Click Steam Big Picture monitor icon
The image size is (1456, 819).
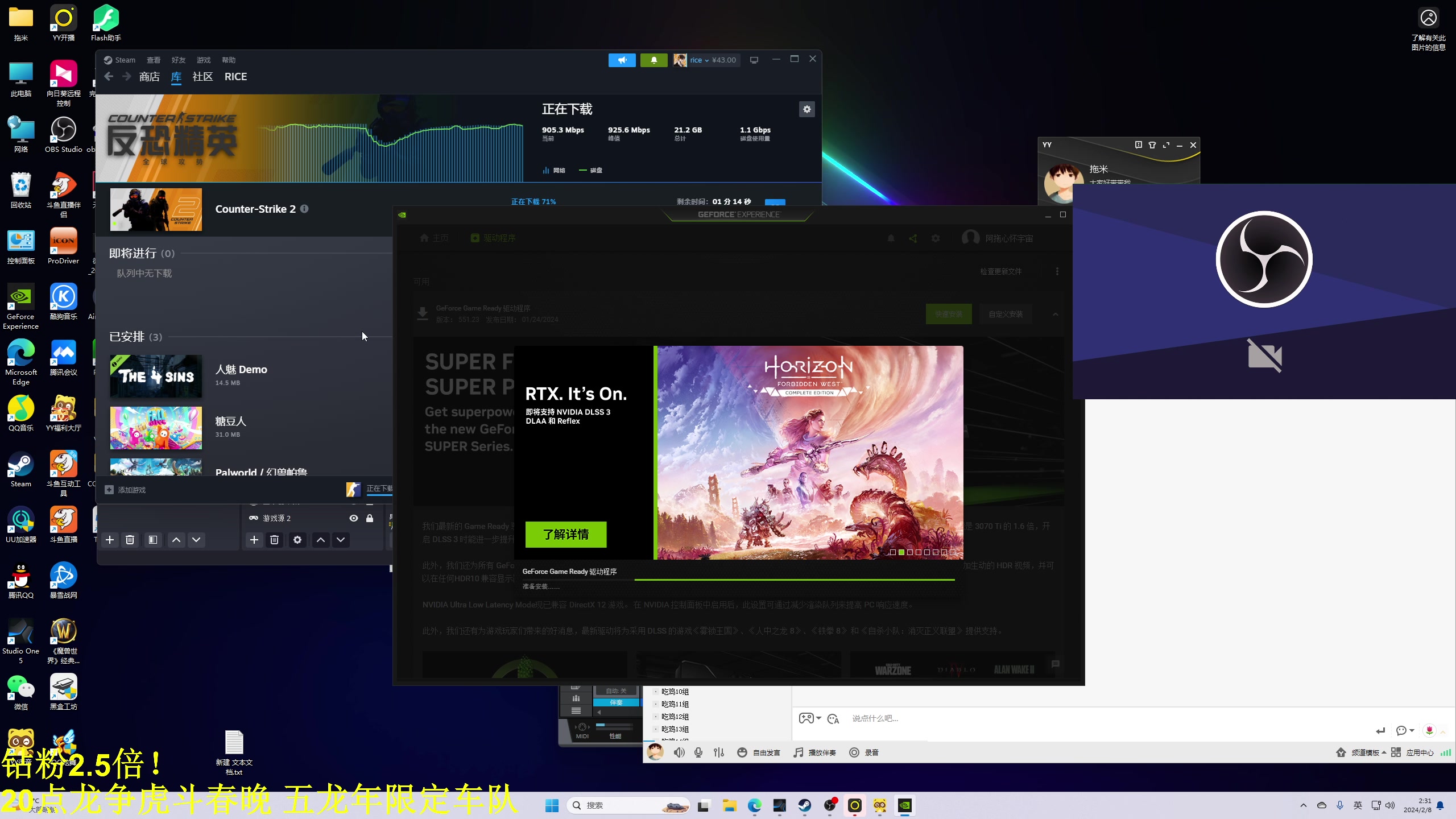(x=754, y=60)
